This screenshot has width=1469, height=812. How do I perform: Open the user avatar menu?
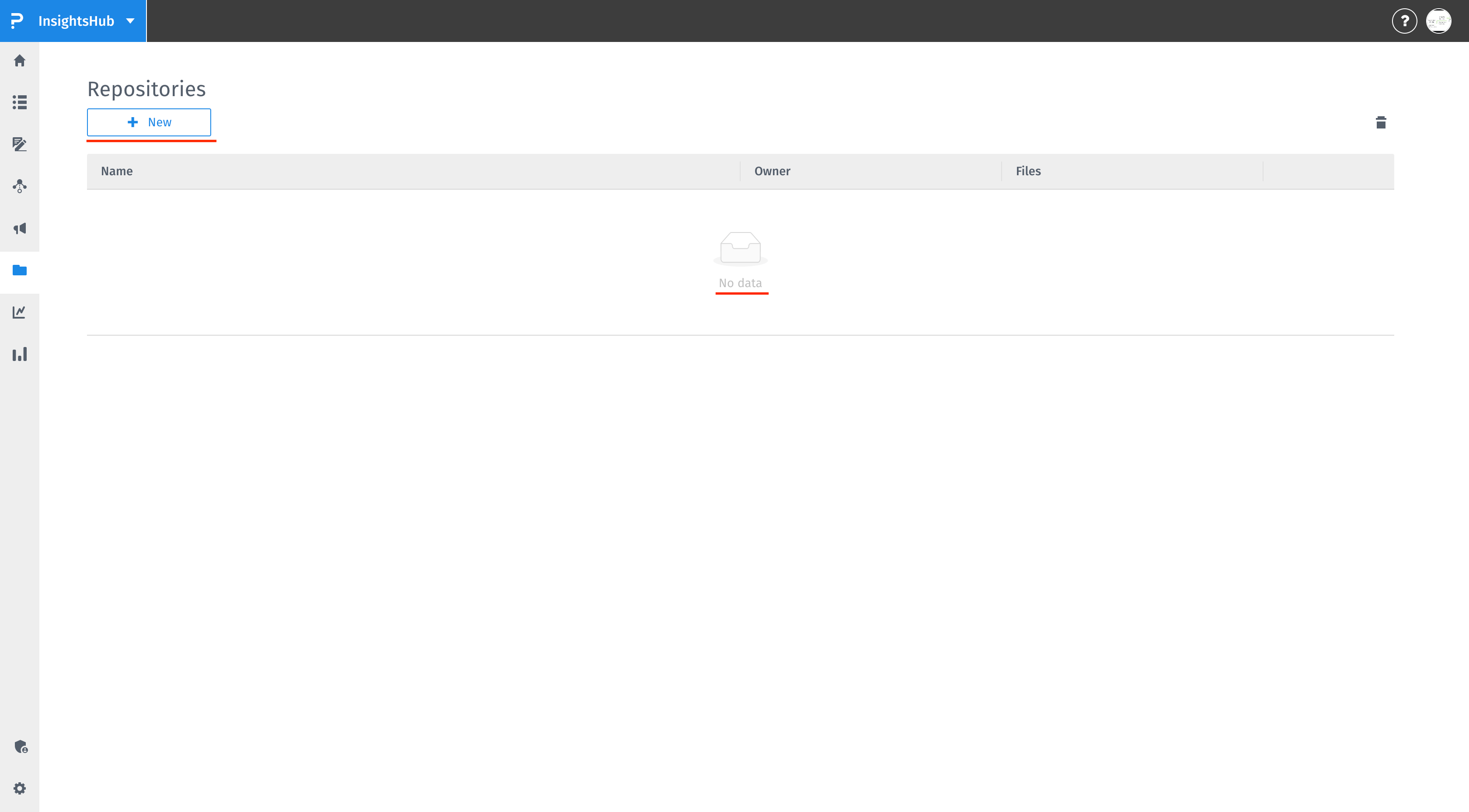(x=1439, y=21)
